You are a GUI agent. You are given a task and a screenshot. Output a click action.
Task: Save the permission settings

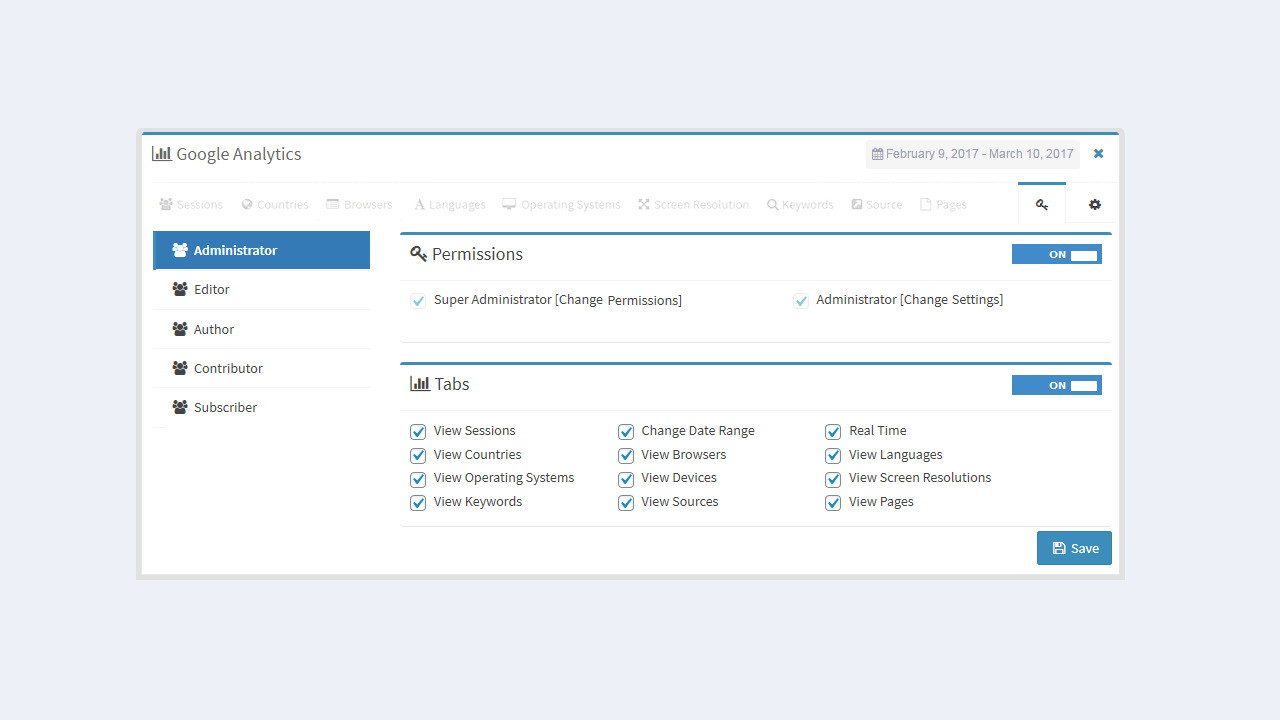[1074, 548]
